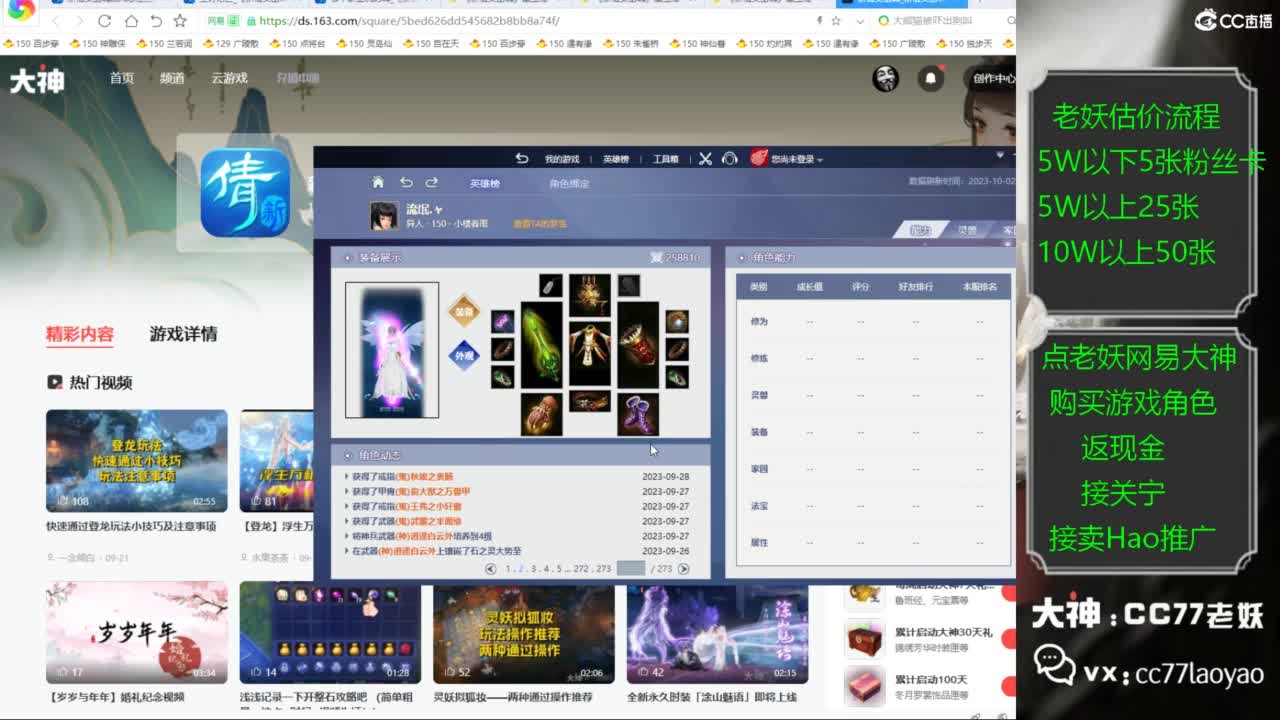Screen dimensions: 1280x720
Task: Inspect the green ring slot left of gloves
Action: coord(502,377)
